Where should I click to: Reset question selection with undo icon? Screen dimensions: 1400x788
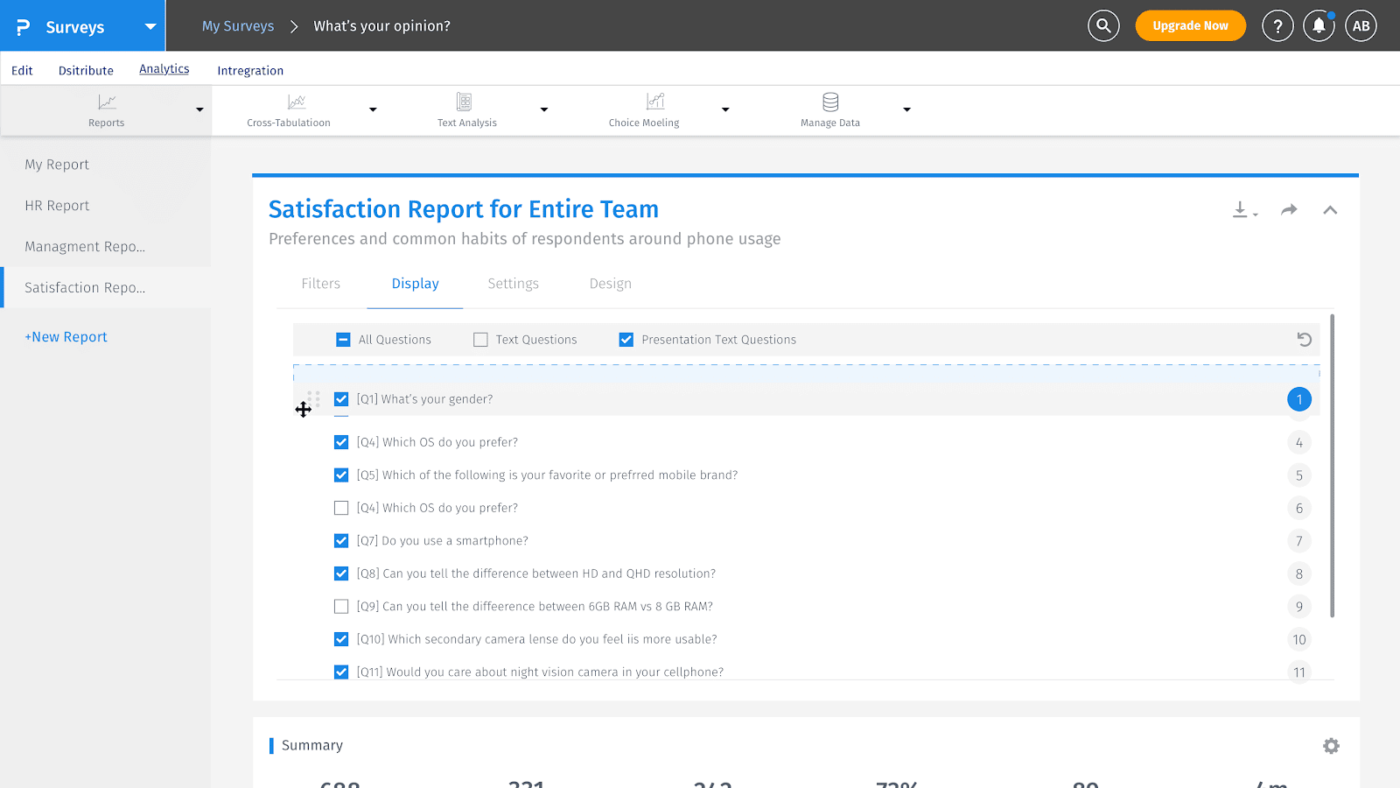point(1304,339)
